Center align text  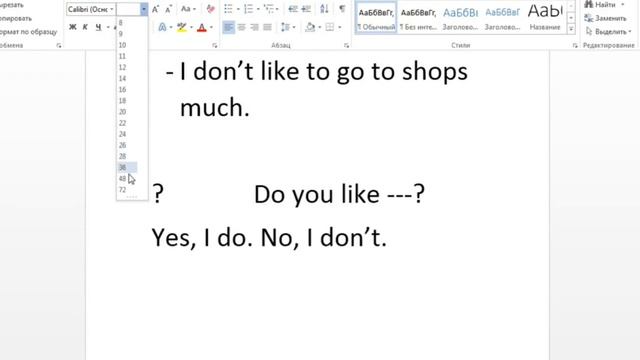coord(242,27)
